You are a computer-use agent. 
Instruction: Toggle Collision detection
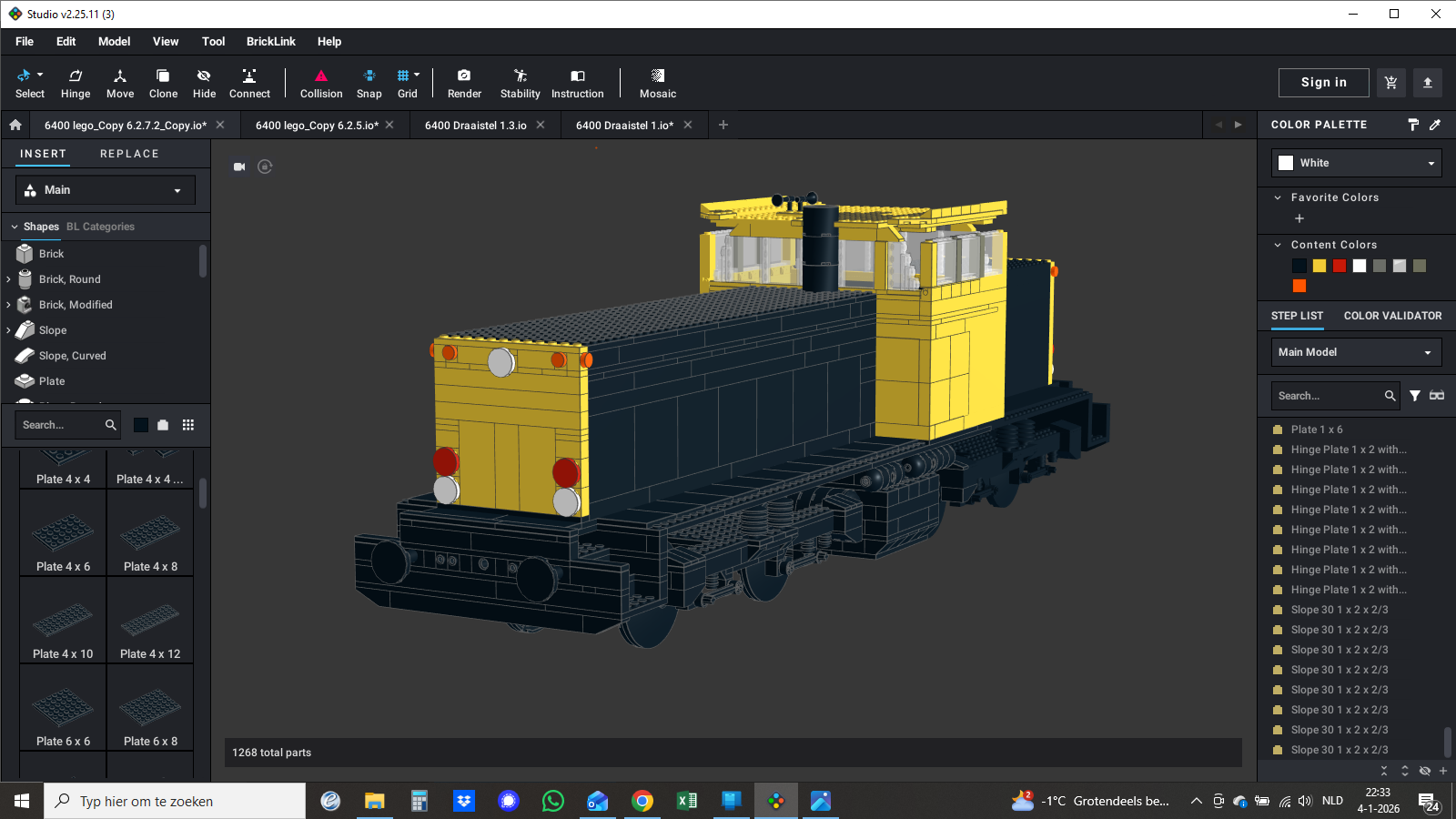pyautogui.click(x=321, y=83)
